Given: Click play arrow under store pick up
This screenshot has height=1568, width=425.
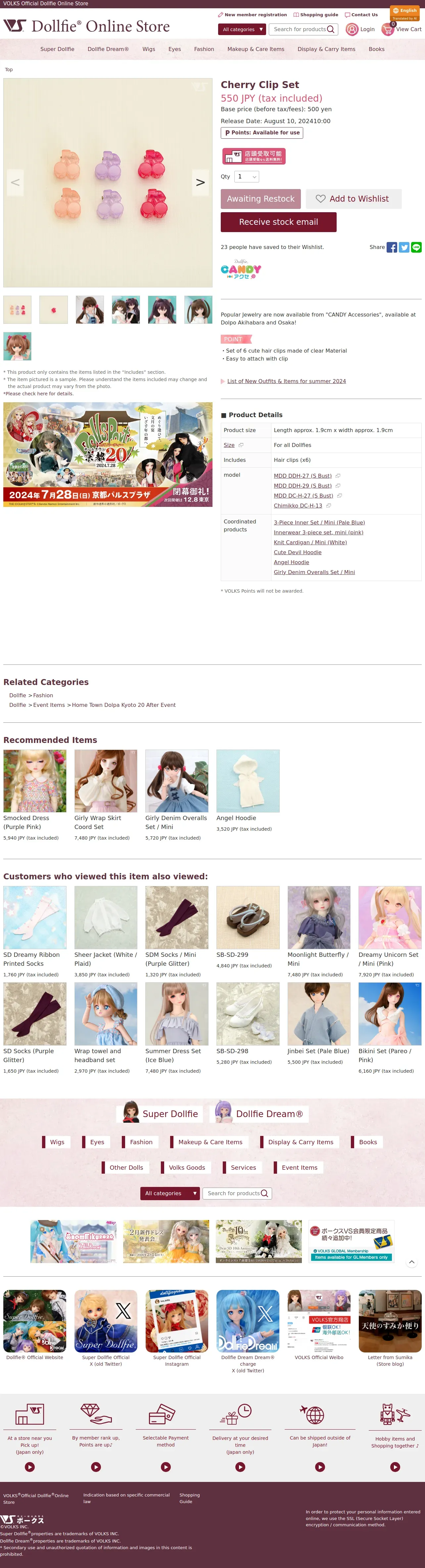Looking at the screenshot, I should point(30,1467).
